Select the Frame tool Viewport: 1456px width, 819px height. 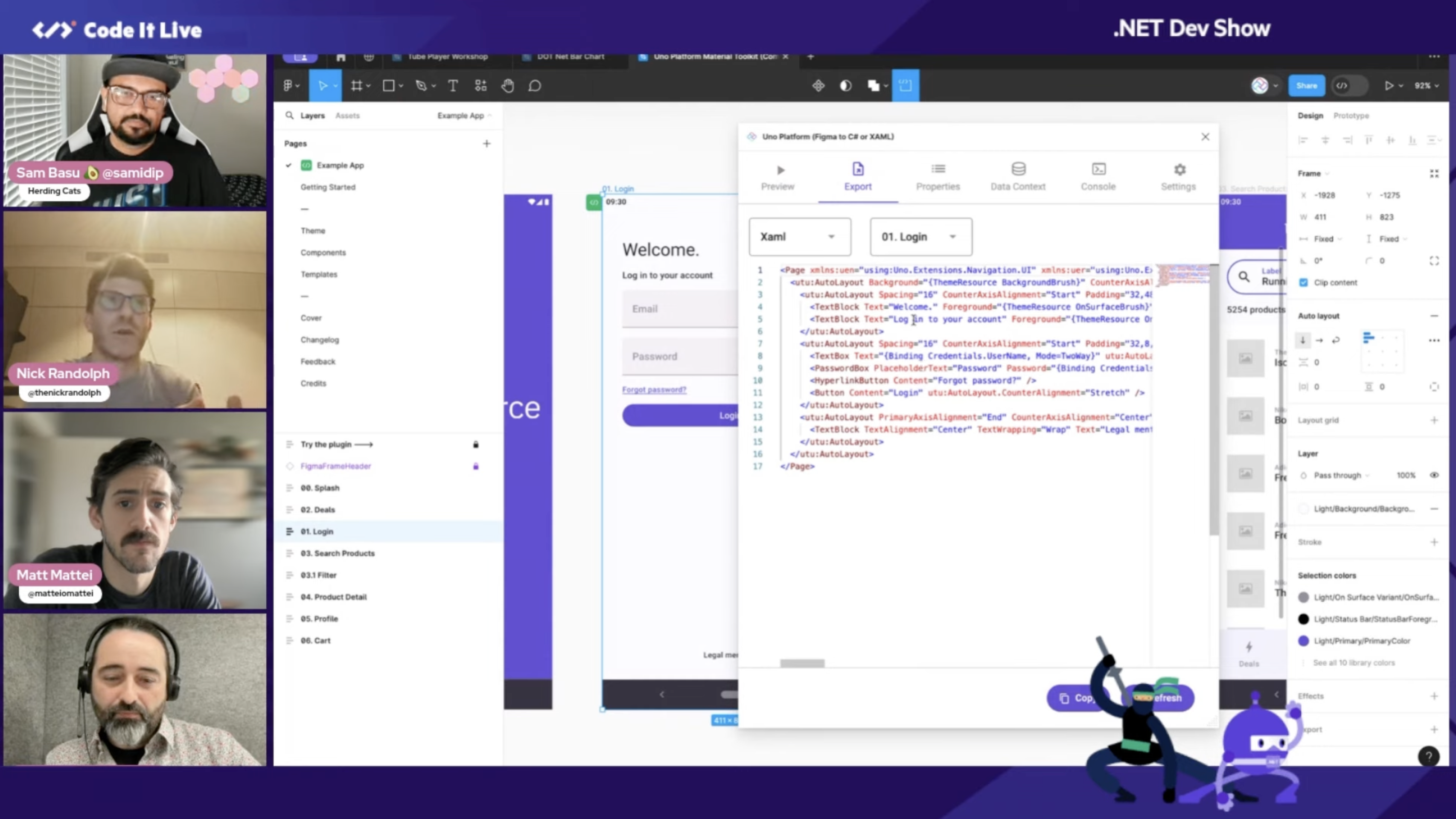click(x=356, y=86)
